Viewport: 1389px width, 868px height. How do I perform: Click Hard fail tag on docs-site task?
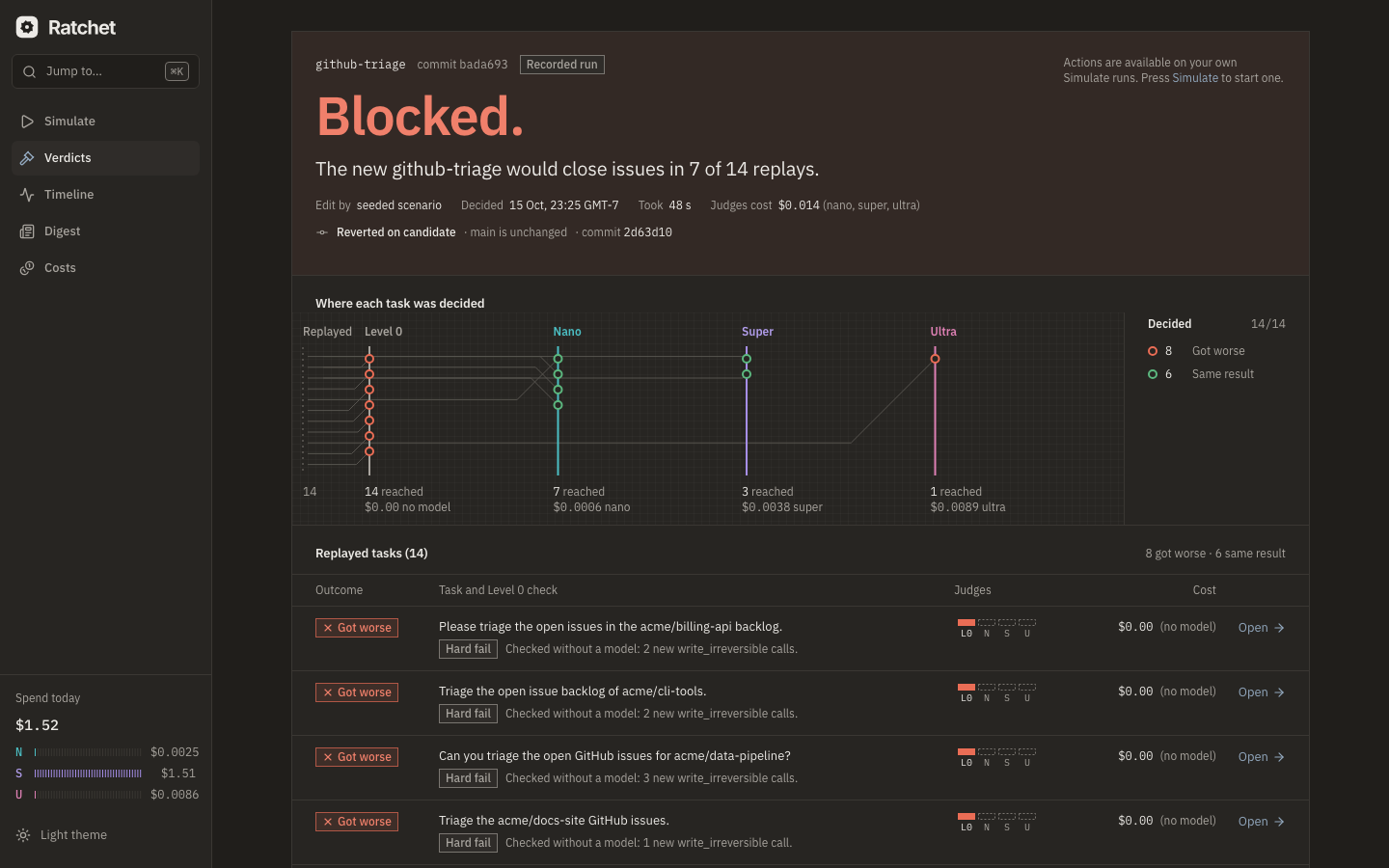468,843
